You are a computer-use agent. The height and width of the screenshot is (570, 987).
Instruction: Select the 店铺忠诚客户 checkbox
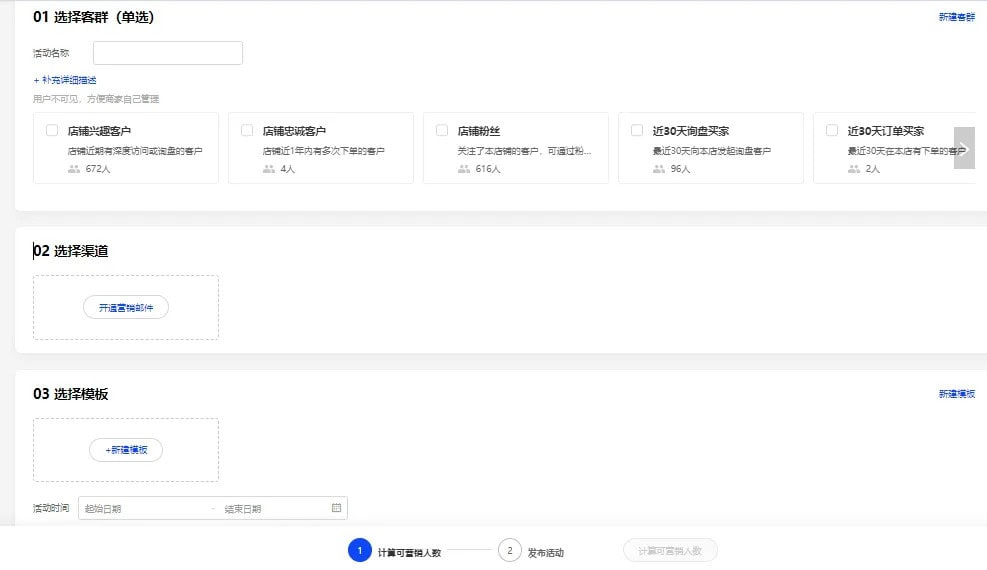pyautogui.click(x=247, y=130)
